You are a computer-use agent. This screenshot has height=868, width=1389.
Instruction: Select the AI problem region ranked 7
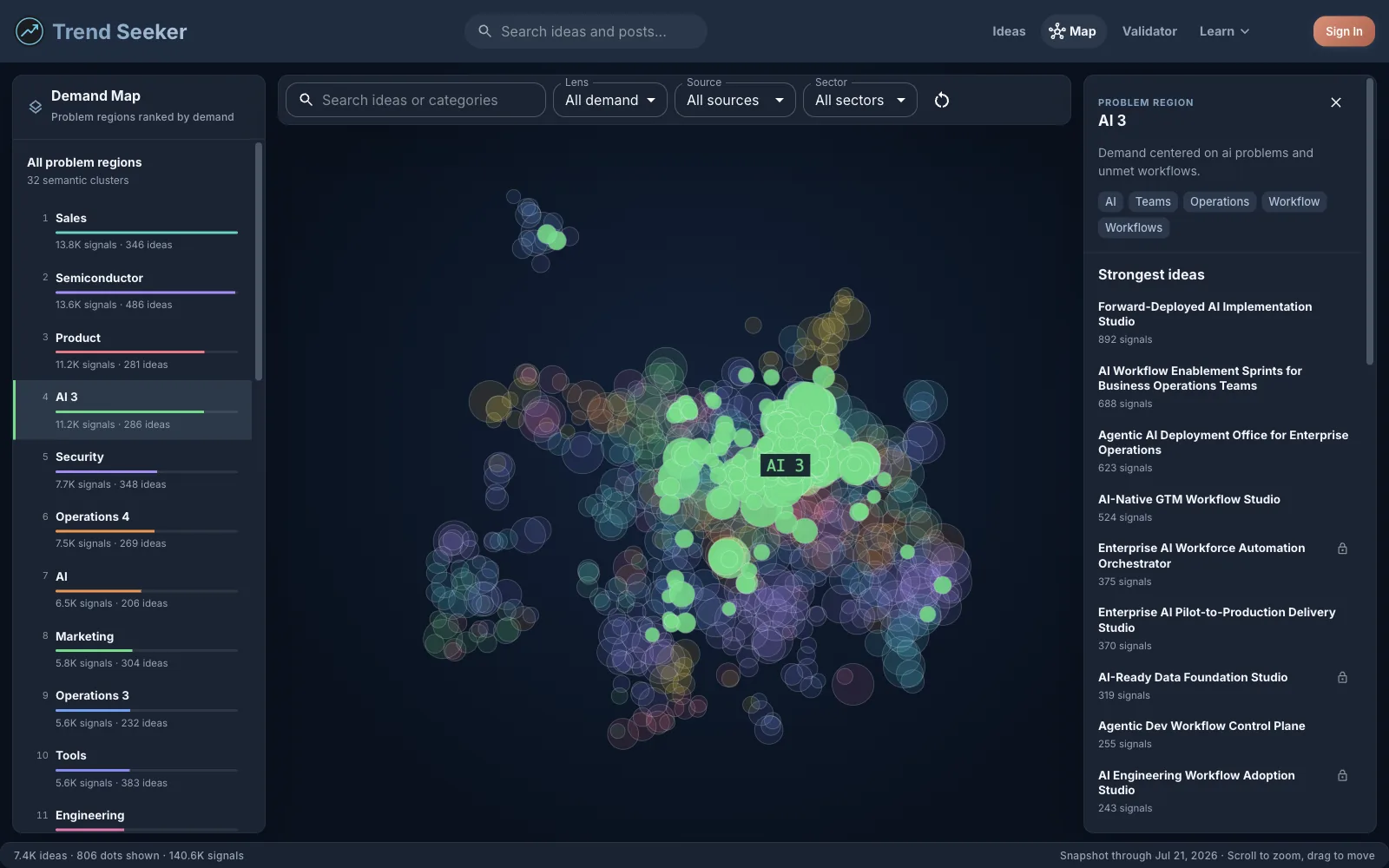(133, 589)
